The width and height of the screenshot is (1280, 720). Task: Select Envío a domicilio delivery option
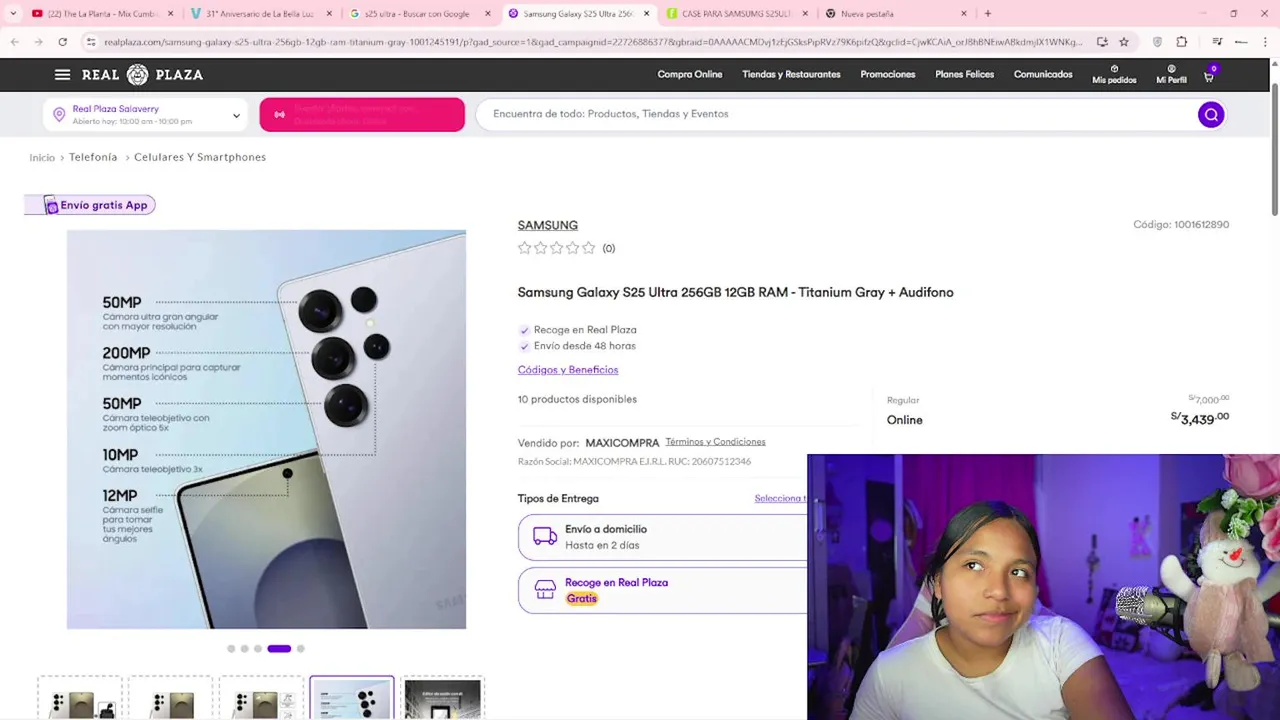coord(662,537)
